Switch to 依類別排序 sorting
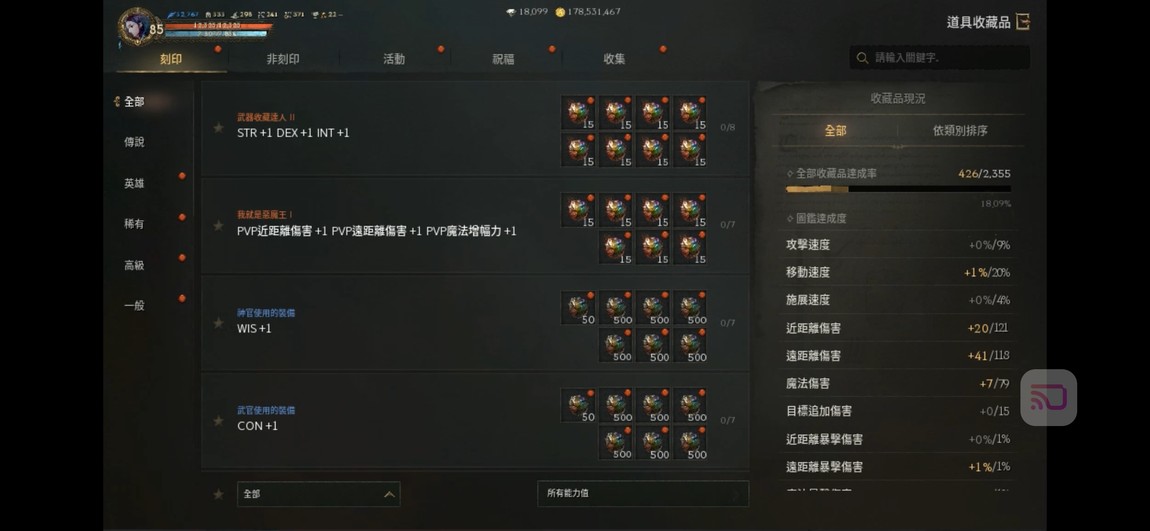This screenshot has width=1150, height=531. [x=960, y=131]
